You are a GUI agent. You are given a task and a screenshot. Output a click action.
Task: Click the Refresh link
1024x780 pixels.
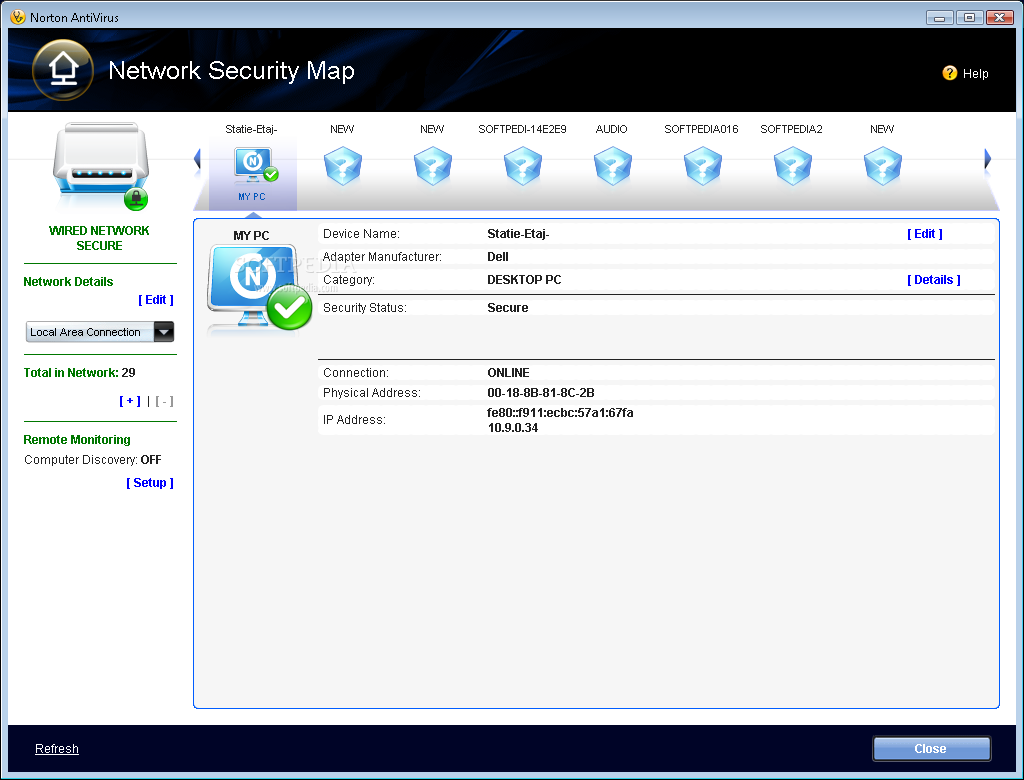[57, 749]
